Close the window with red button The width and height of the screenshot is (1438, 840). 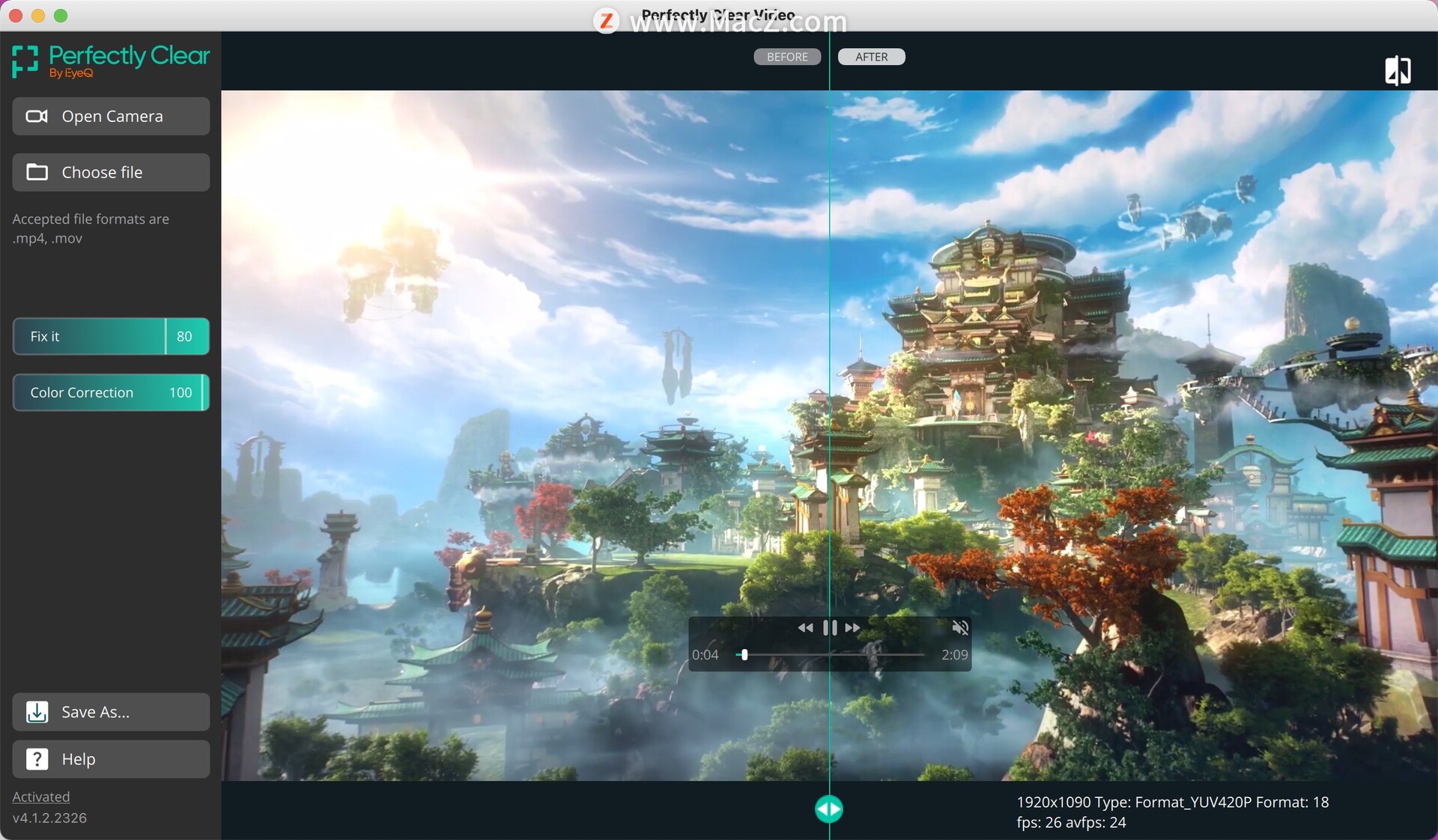[16, 16]
